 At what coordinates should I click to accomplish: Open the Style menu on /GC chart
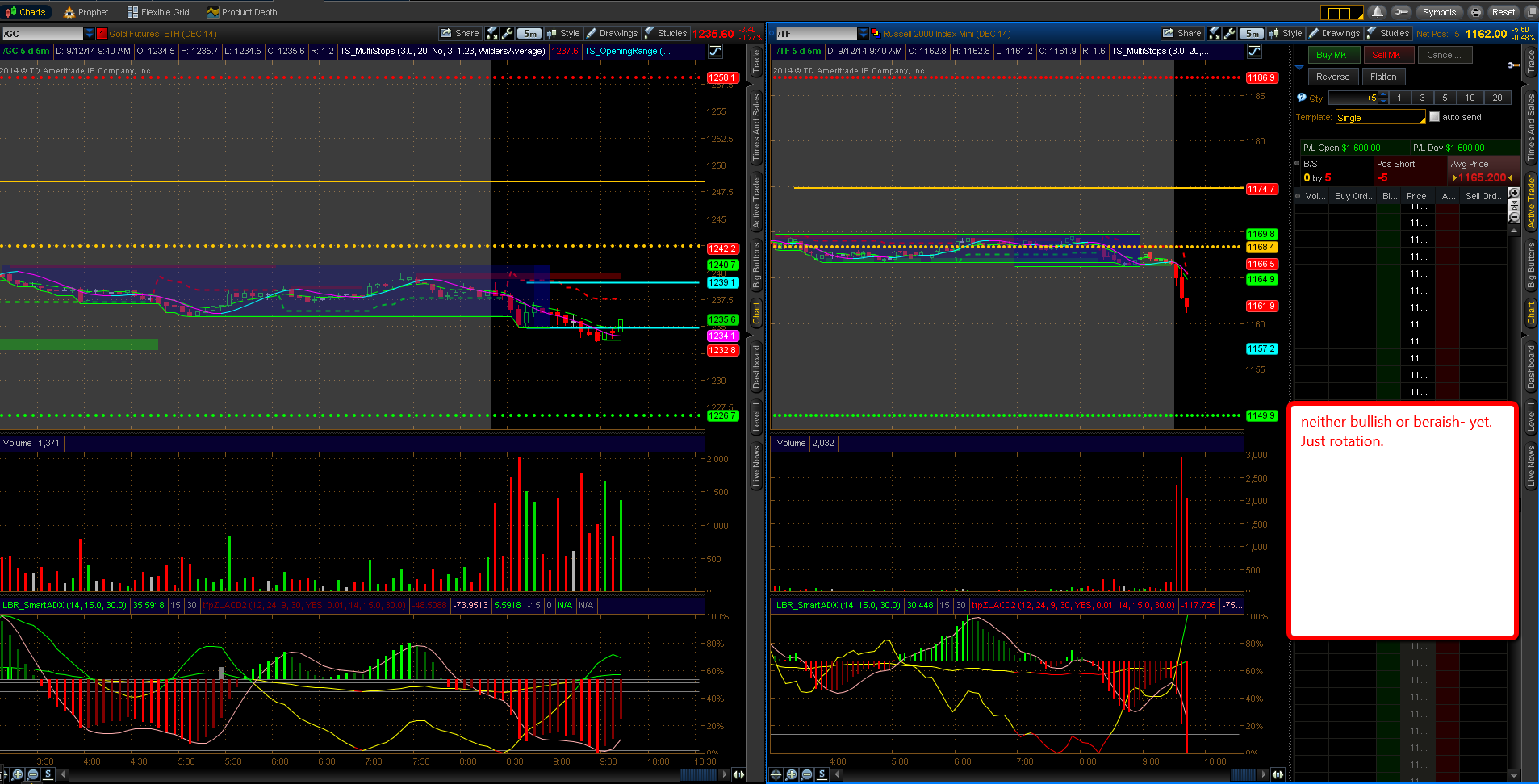(563, 33)
